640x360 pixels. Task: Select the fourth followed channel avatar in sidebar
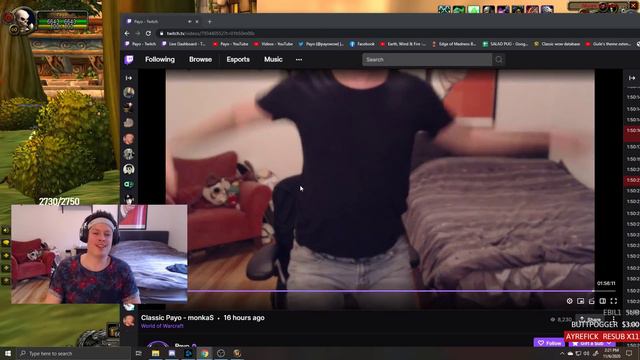(x=129, y=139)
